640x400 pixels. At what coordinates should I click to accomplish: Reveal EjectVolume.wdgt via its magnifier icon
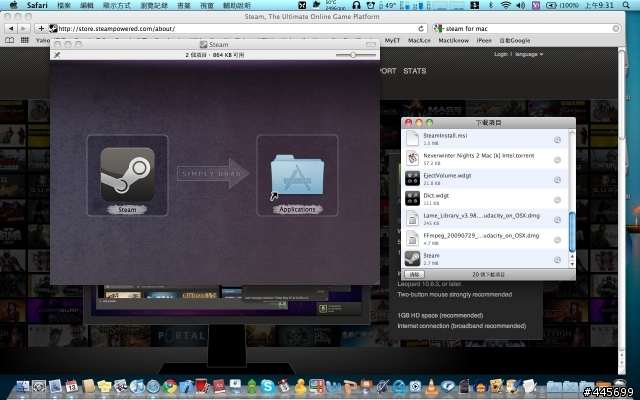click(557, 180)
